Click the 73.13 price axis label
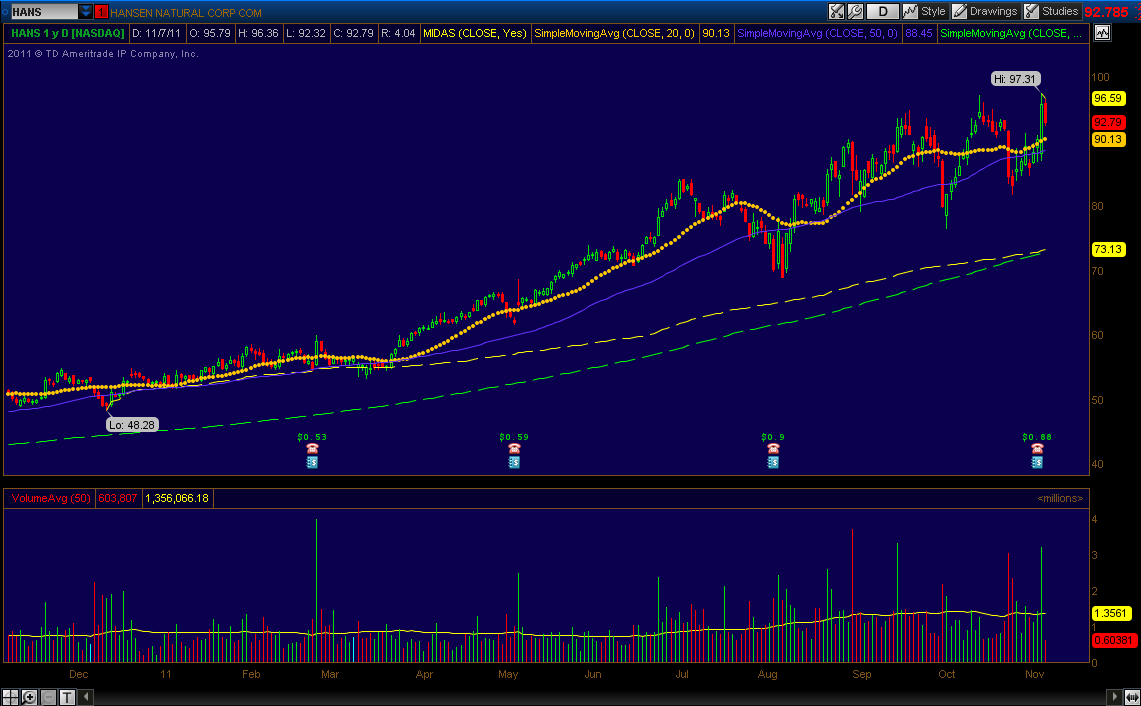The image size is (1141, 706). [1108, 250]
